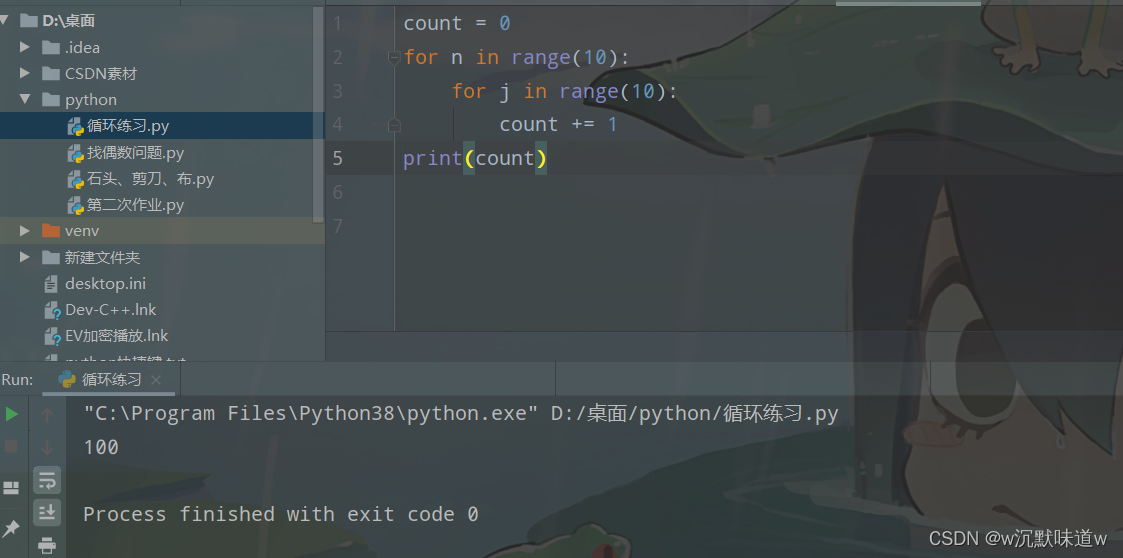Click the venv folder icon
This screenshot has width=1123, height=558.
pyautogui.click(x=51, y=231)
